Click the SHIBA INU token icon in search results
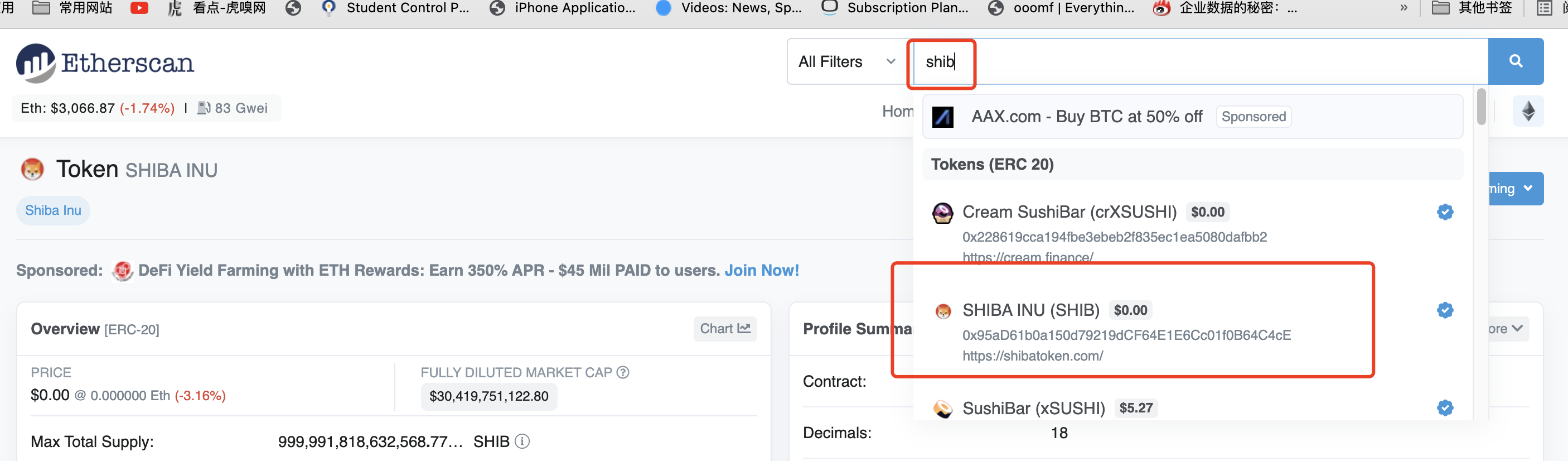 pos(943,312)
